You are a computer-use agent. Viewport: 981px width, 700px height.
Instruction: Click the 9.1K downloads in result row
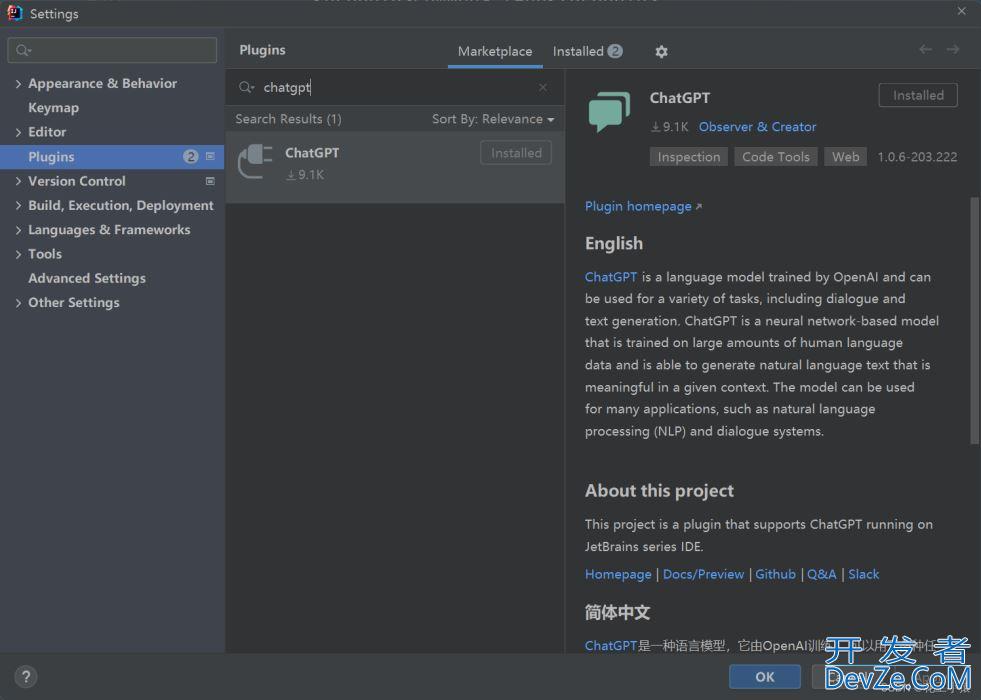(x=305, y=175)
